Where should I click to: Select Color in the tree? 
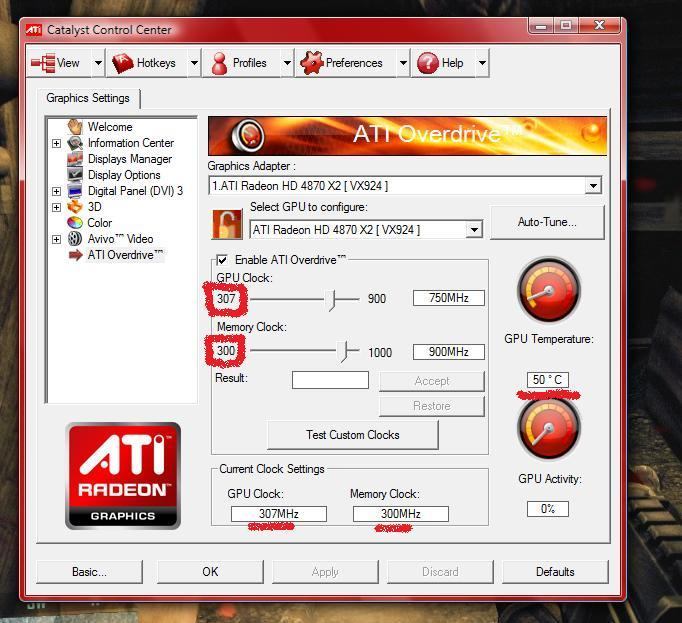(x=100, y=223)
